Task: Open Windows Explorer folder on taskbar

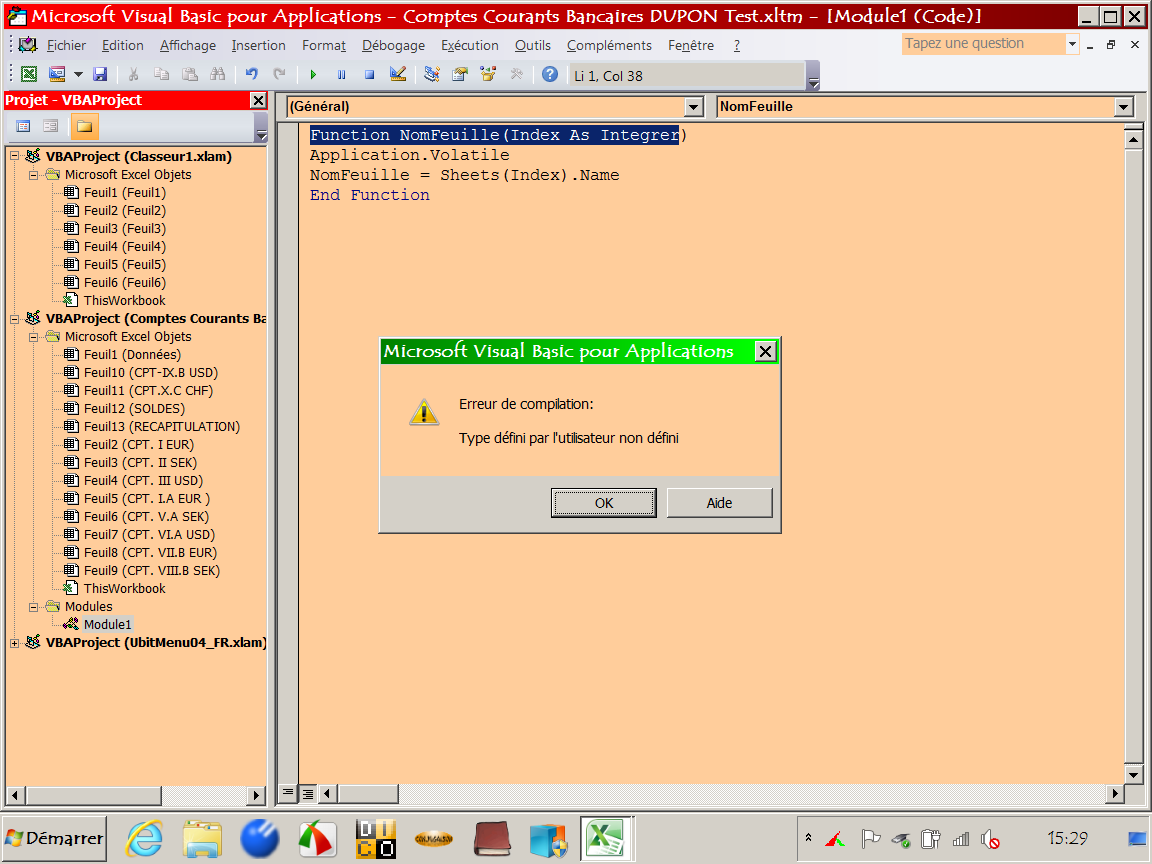Action: [x=202, y=838]
